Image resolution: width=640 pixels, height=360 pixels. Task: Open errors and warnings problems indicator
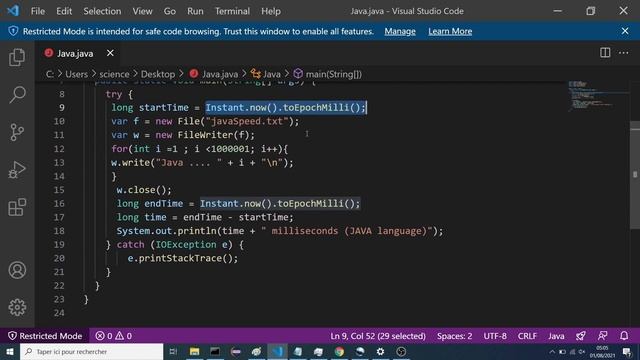pos(113,336)
